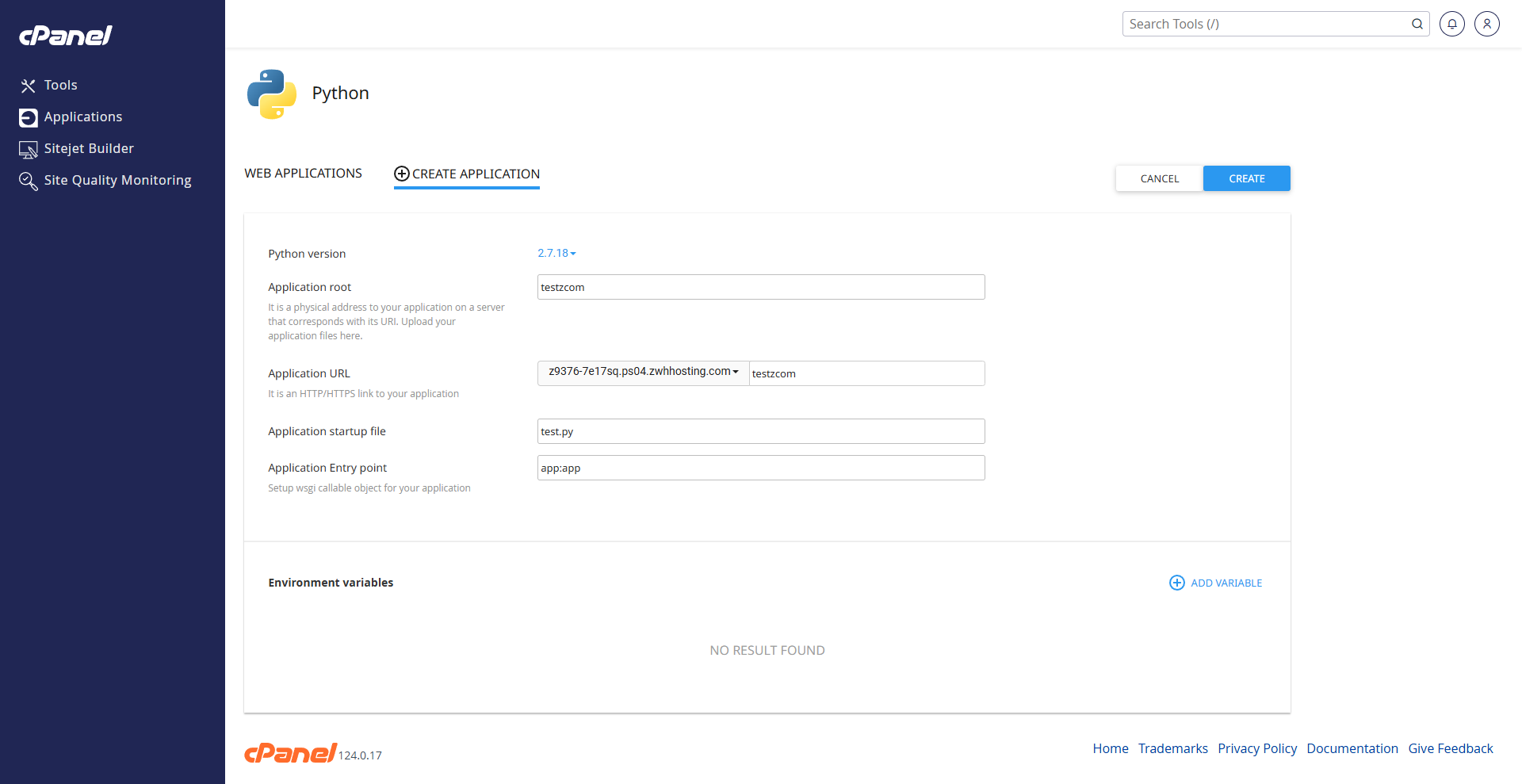Image resolution: width=1522 pixels, height=784 pixels.
Task: Click plus circle icon for Add Variable
Action: point(1177,583)
